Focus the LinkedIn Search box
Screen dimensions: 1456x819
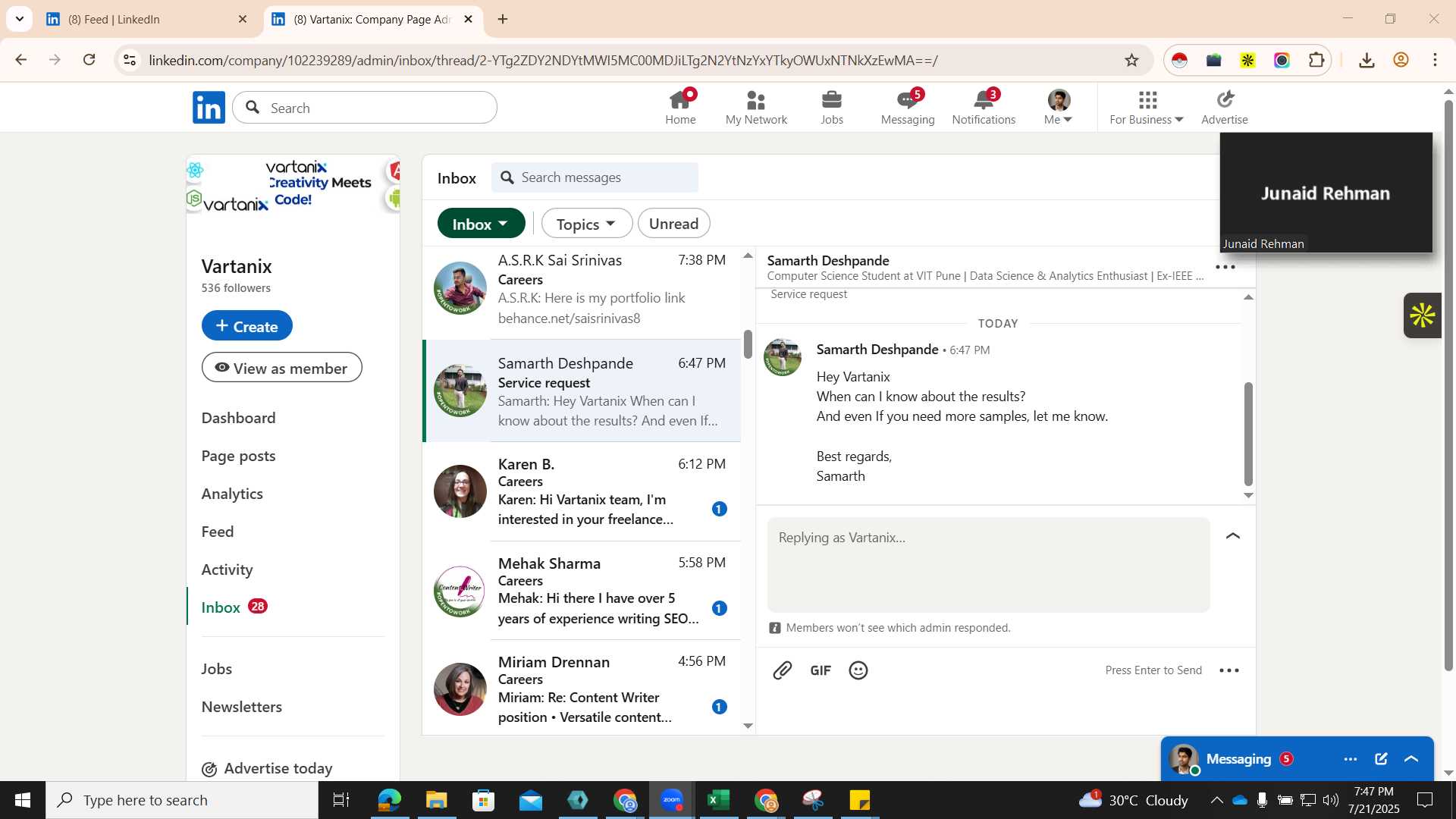tap(365, 108)
